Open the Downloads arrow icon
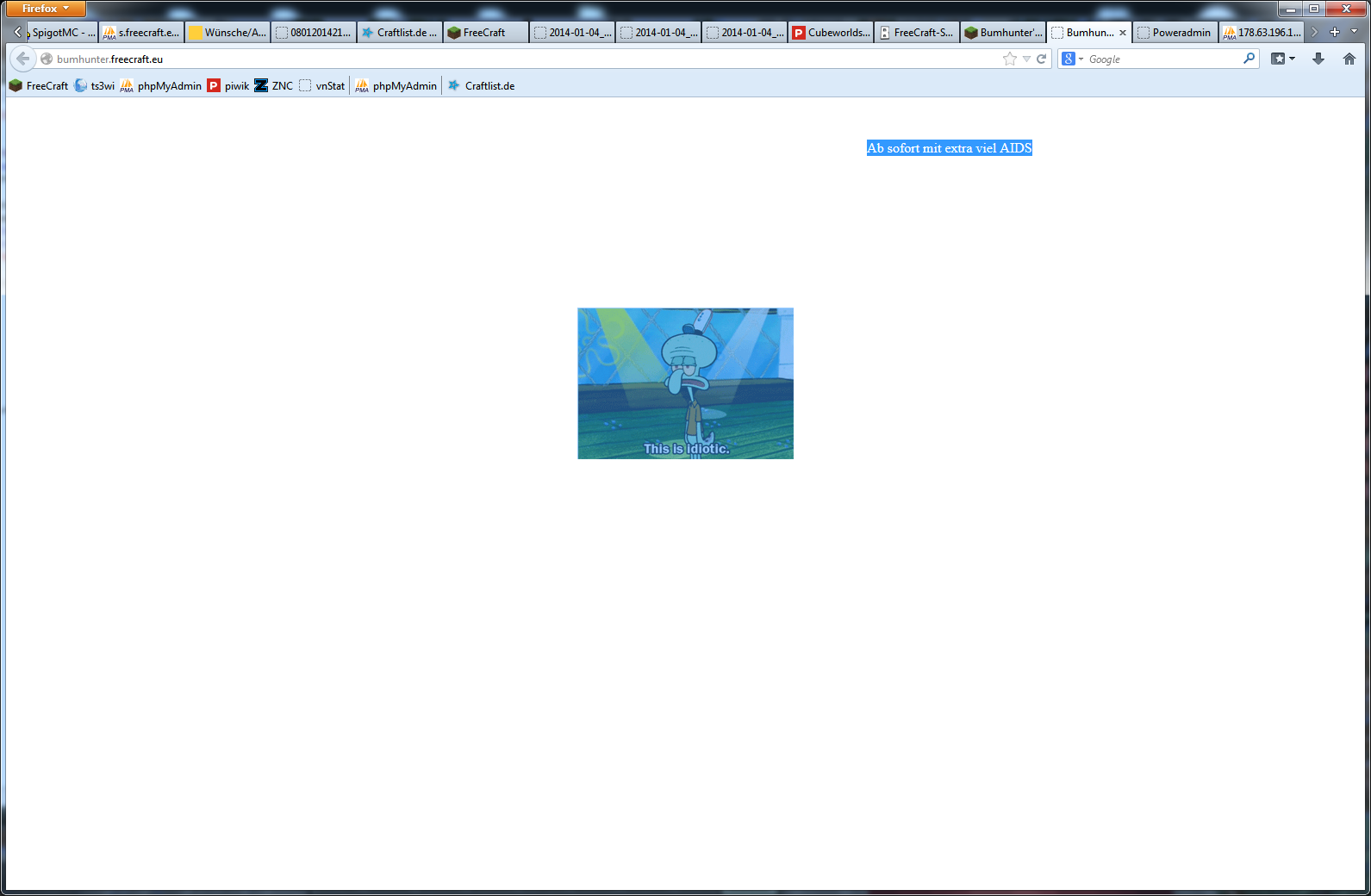 click(1318, 59)
